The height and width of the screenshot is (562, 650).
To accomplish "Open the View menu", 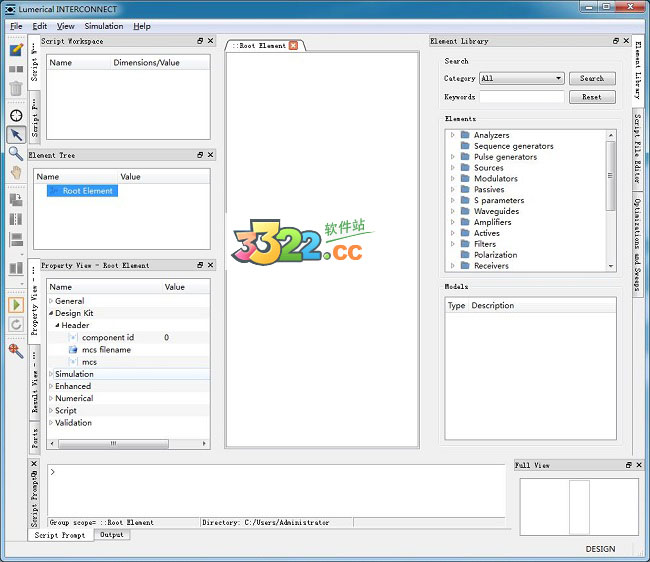I will click(65, 26).
